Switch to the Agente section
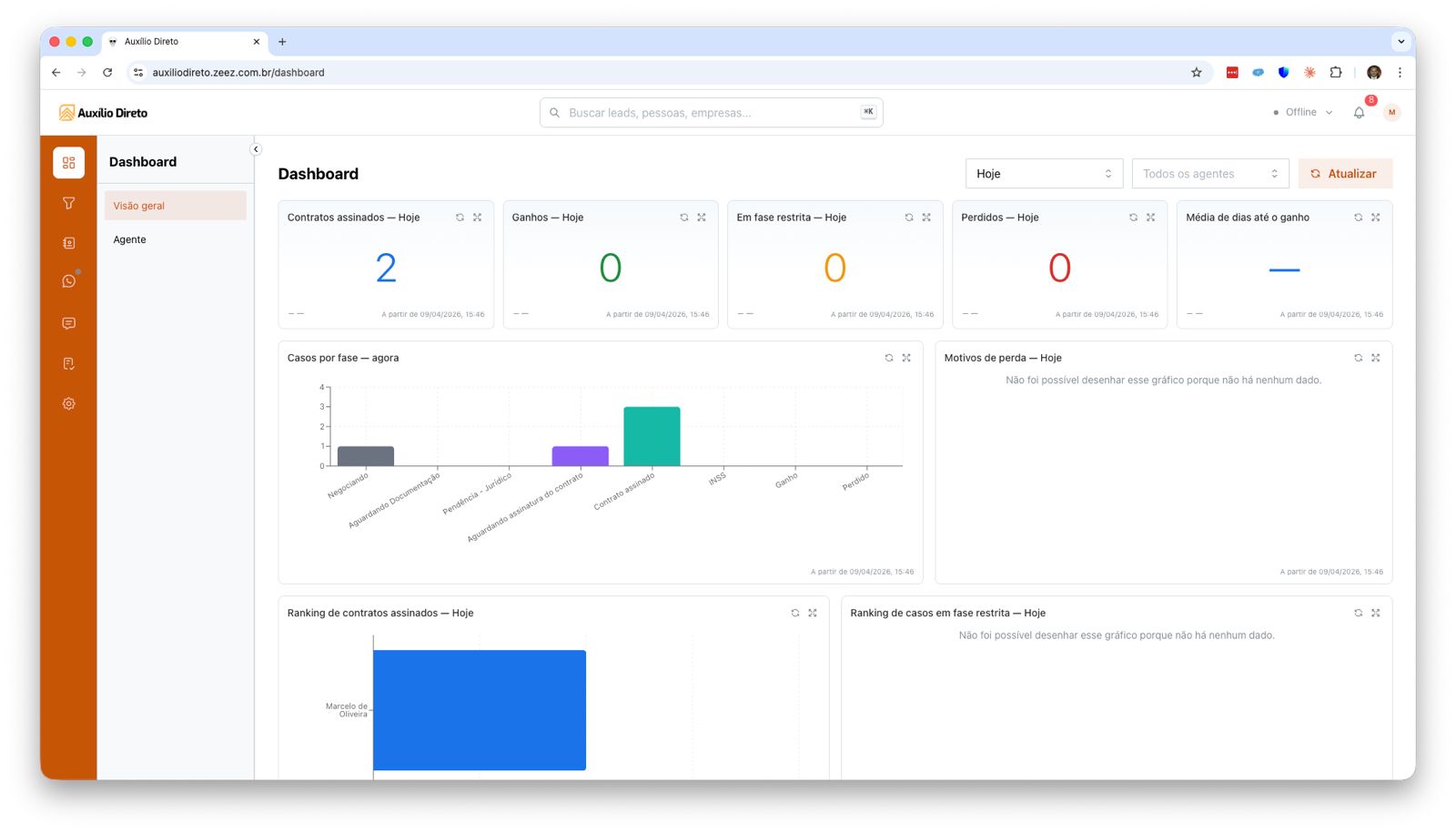This screenshot has height=833, width=1456. click(130, 239)
